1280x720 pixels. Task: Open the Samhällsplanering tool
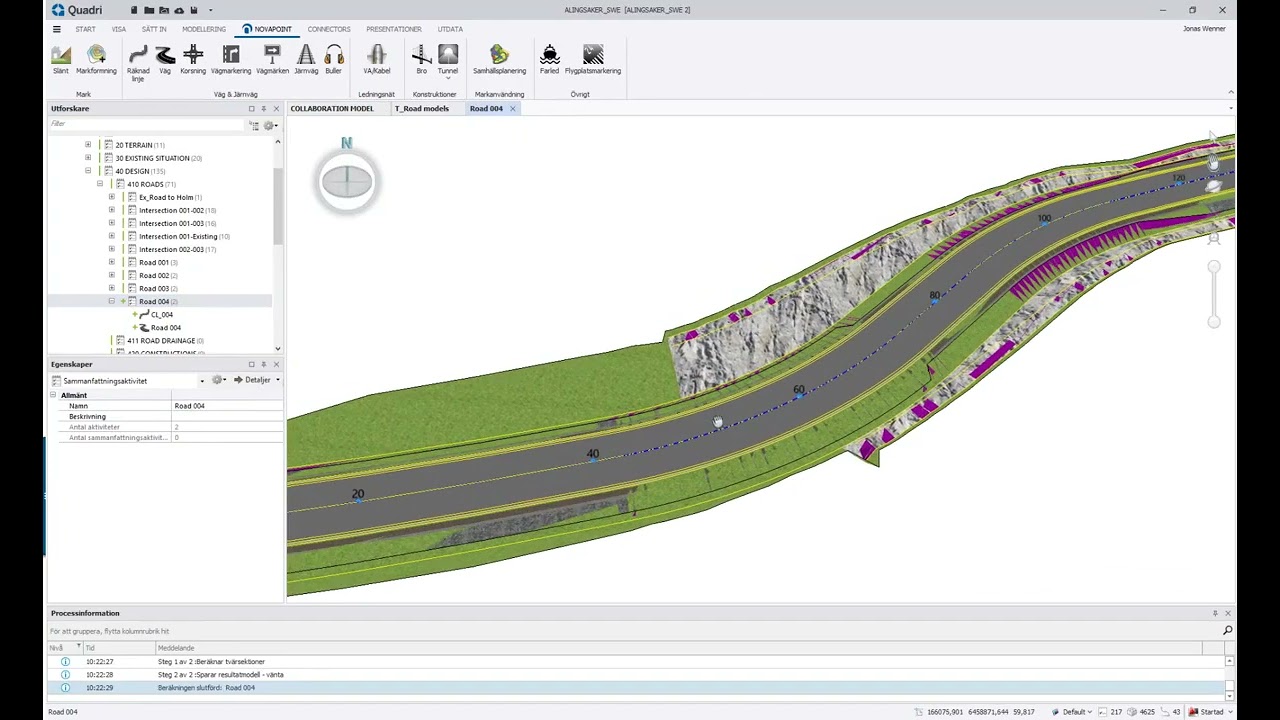pos(499,60)
